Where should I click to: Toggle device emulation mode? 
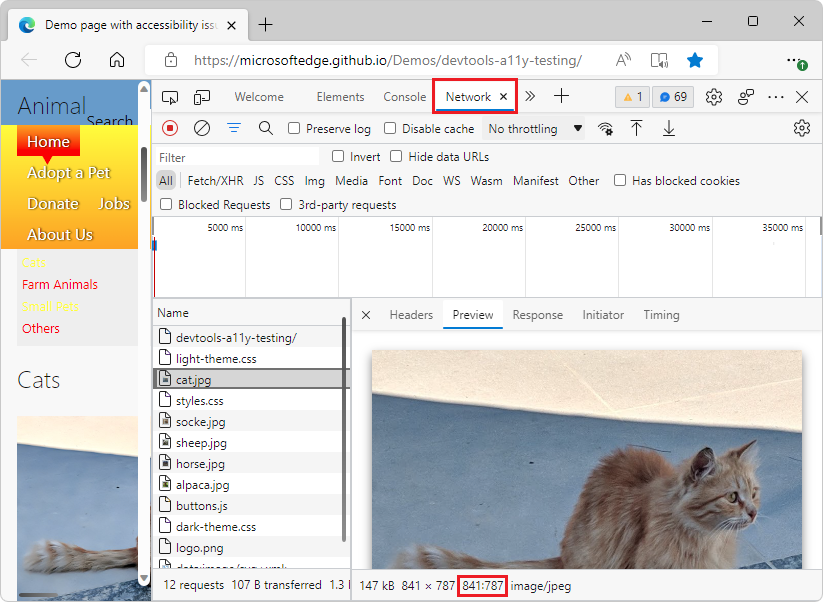click(x=202, y=97)
